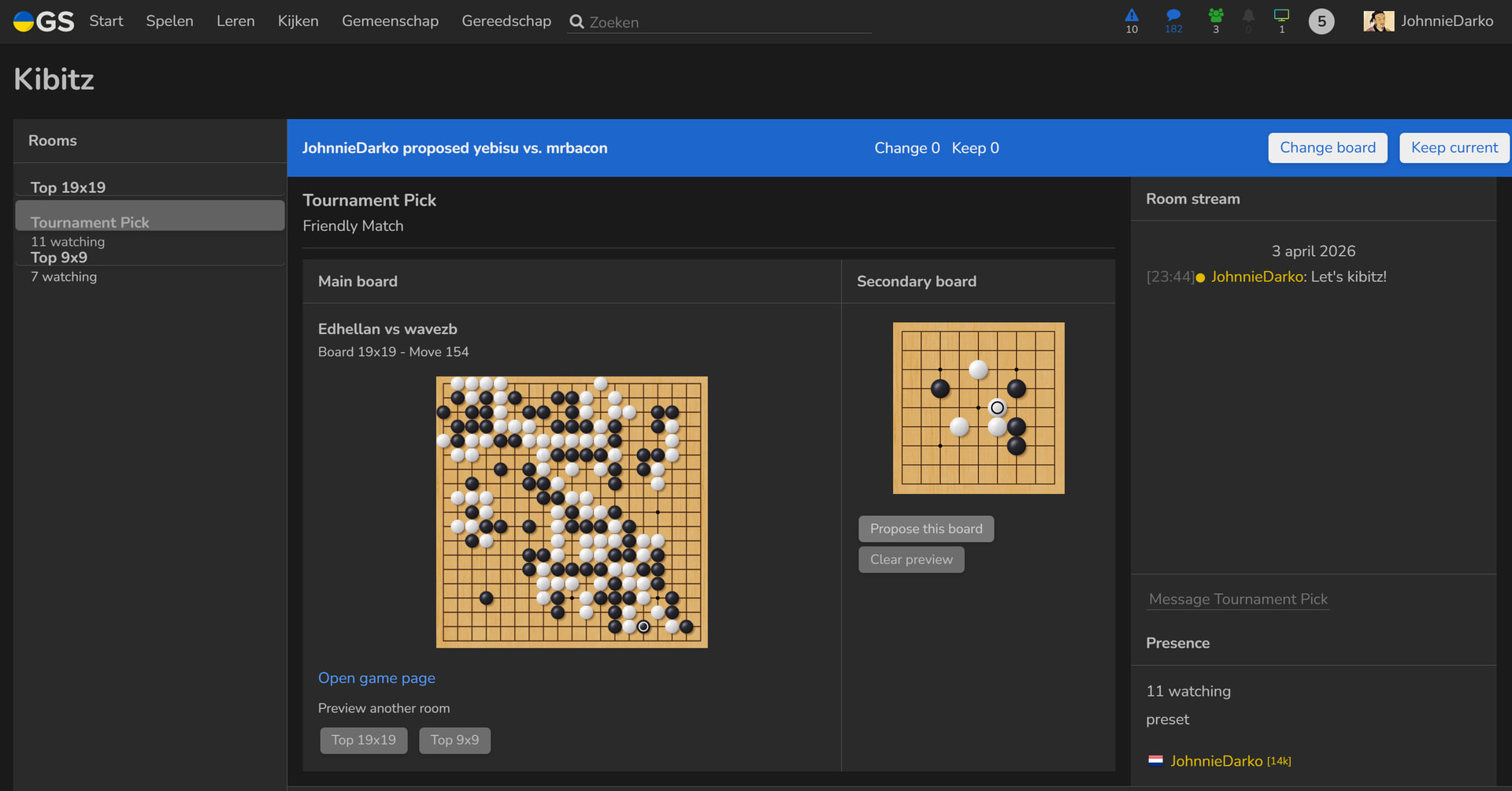Expand the Kijken menu
1512x791 pixels.
point(298,21)
